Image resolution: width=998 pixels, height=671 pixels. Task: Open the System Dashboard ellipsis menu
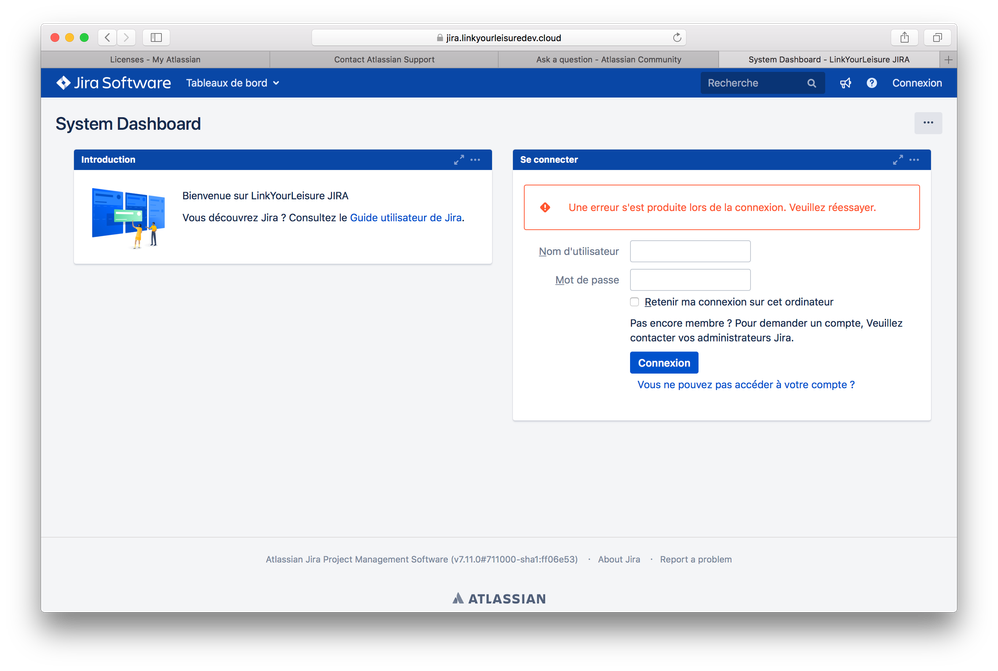928,123
